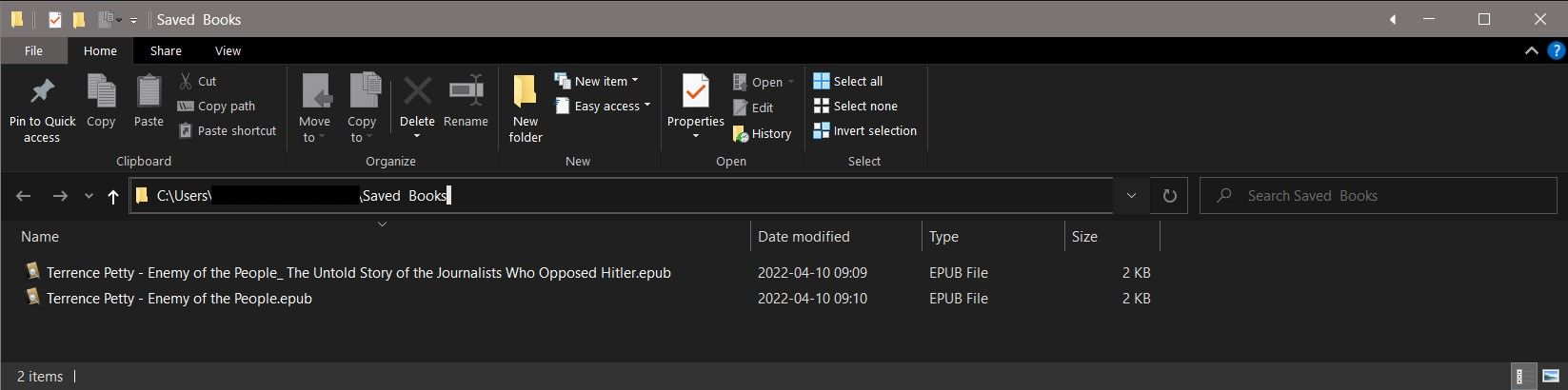The height and width of the screenshot is (390, 1568).
Task: Open the File menu tab
Action: (x=33, y=51)
